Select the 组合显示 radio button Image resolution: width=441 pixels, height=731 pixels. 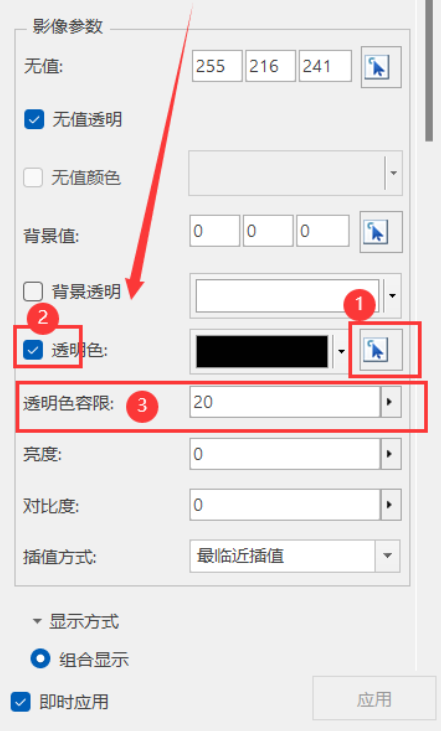[x=41, y=659]
